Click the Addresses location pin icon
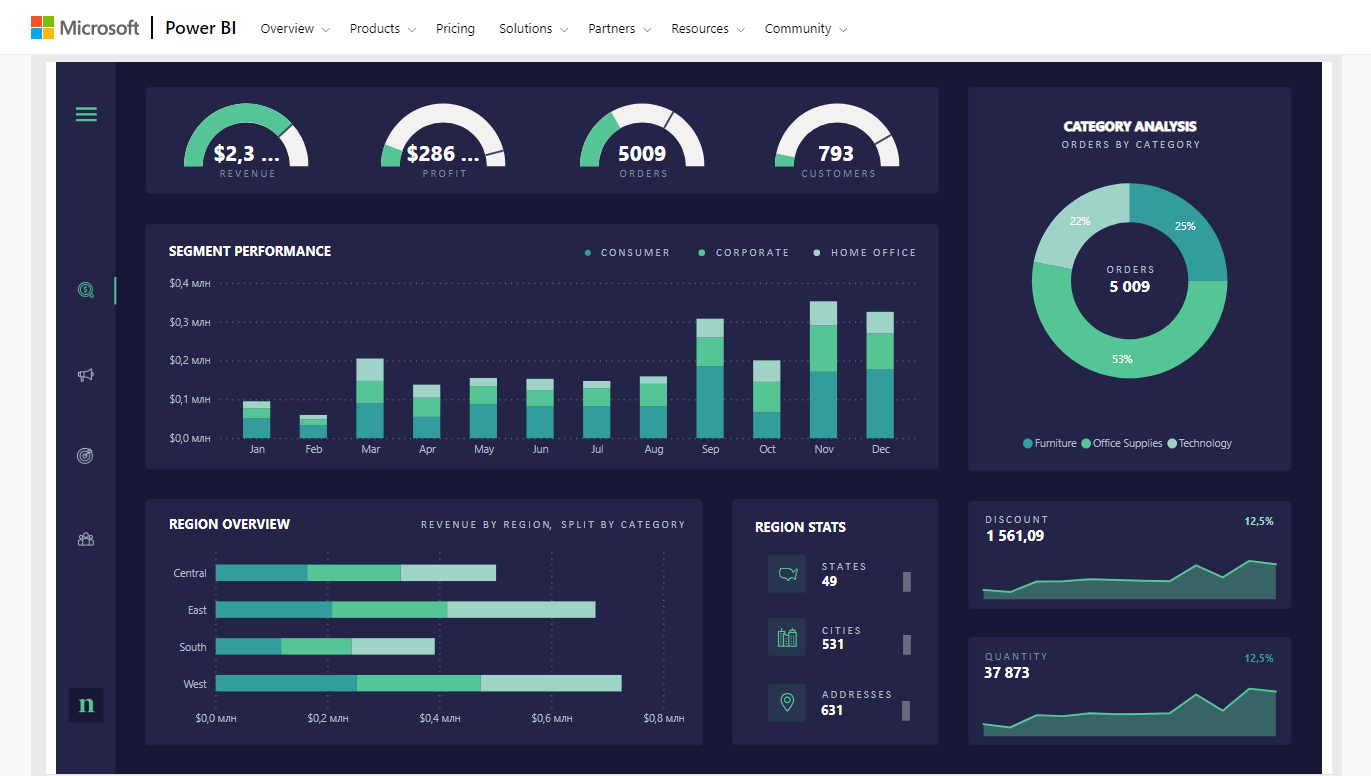 [x=786, y=702]
